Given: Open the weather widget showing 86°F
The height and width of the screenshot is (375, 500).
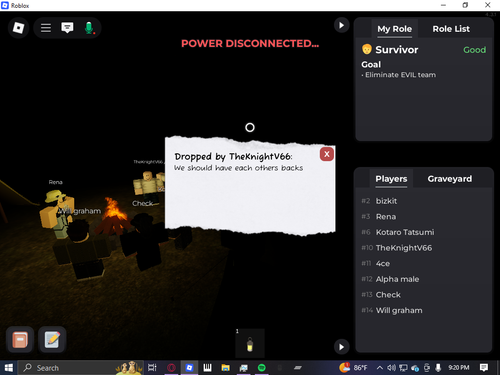Looking at the screenshot, I should coord(353,368).
